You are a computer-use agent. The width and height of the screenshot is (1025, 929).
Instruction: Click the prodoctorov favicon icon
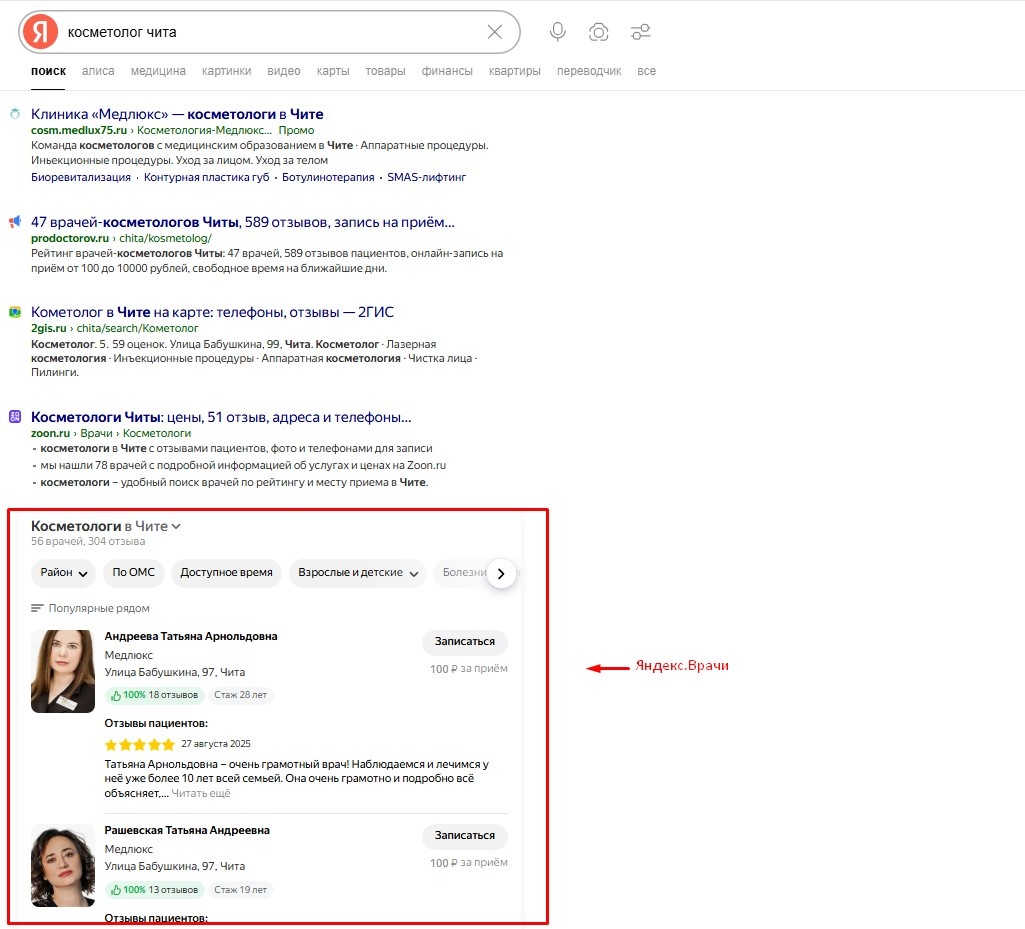coord(14,222)
